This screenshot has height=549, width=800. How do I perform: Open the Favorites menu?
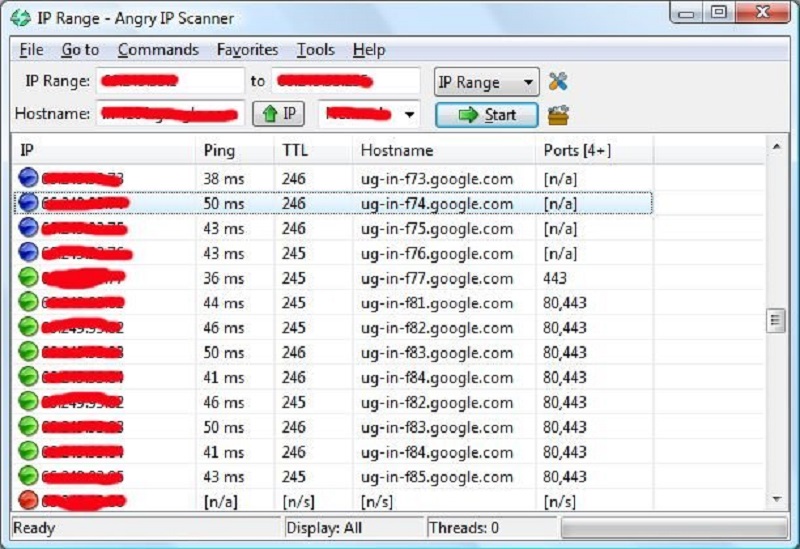[247, 50]
